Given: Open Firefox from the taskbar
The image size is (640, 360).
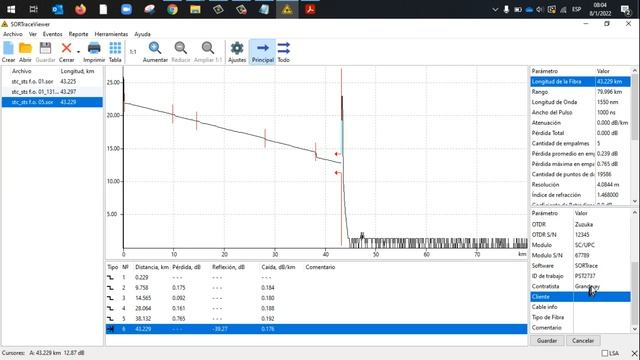Looking at the screenshot, I should (x=80, y=9).
